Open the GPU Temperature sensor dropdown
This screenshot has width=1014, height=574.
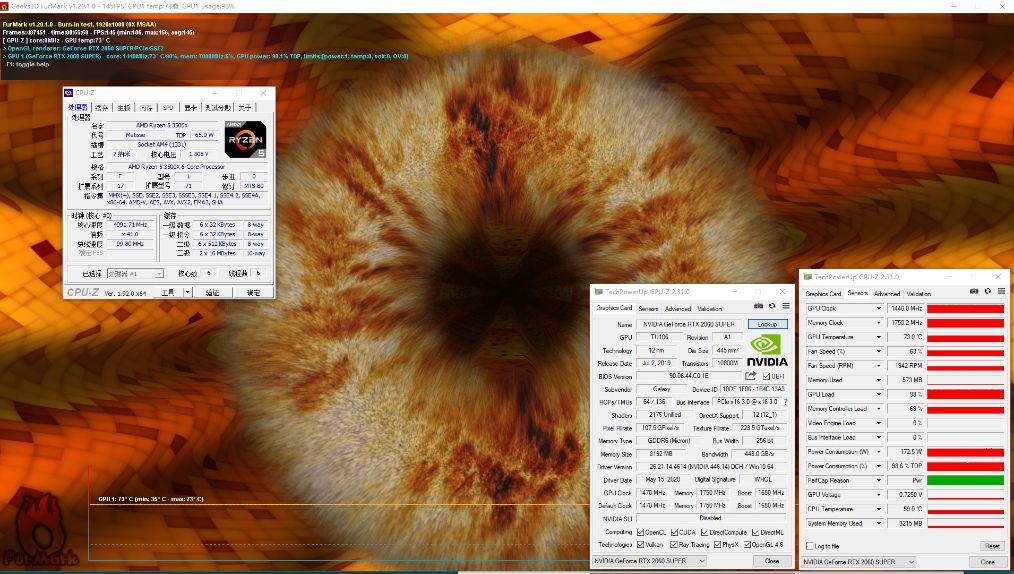[878, 337]
